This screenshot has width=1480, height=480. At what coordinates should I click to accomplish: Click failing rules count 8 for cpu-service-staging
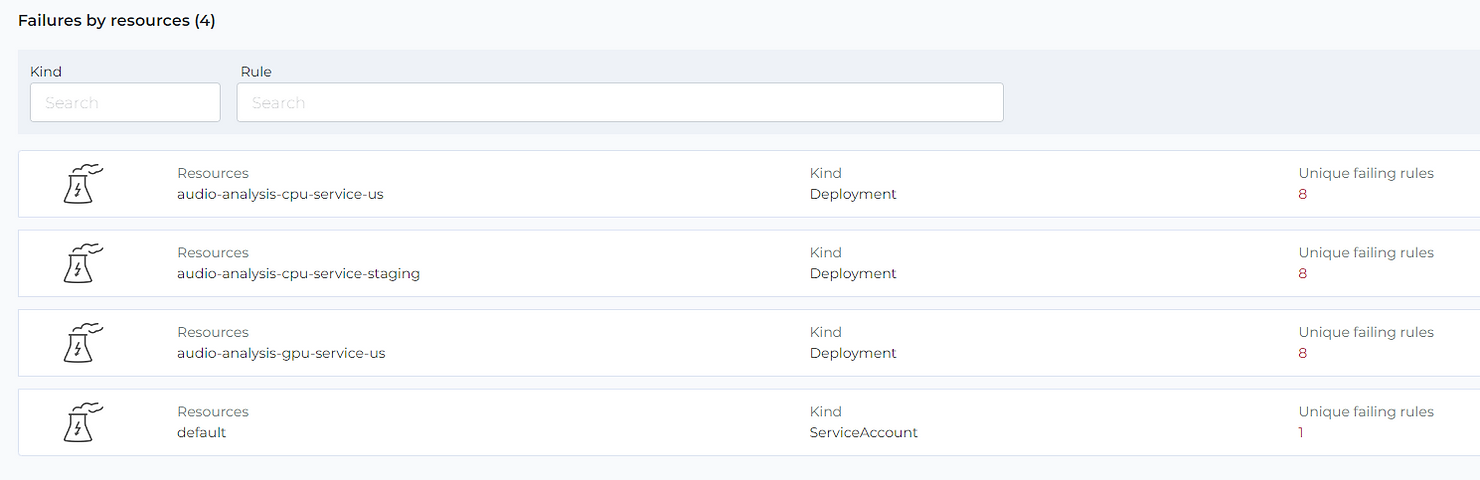pyautogui.click(x=1303, y=273)
